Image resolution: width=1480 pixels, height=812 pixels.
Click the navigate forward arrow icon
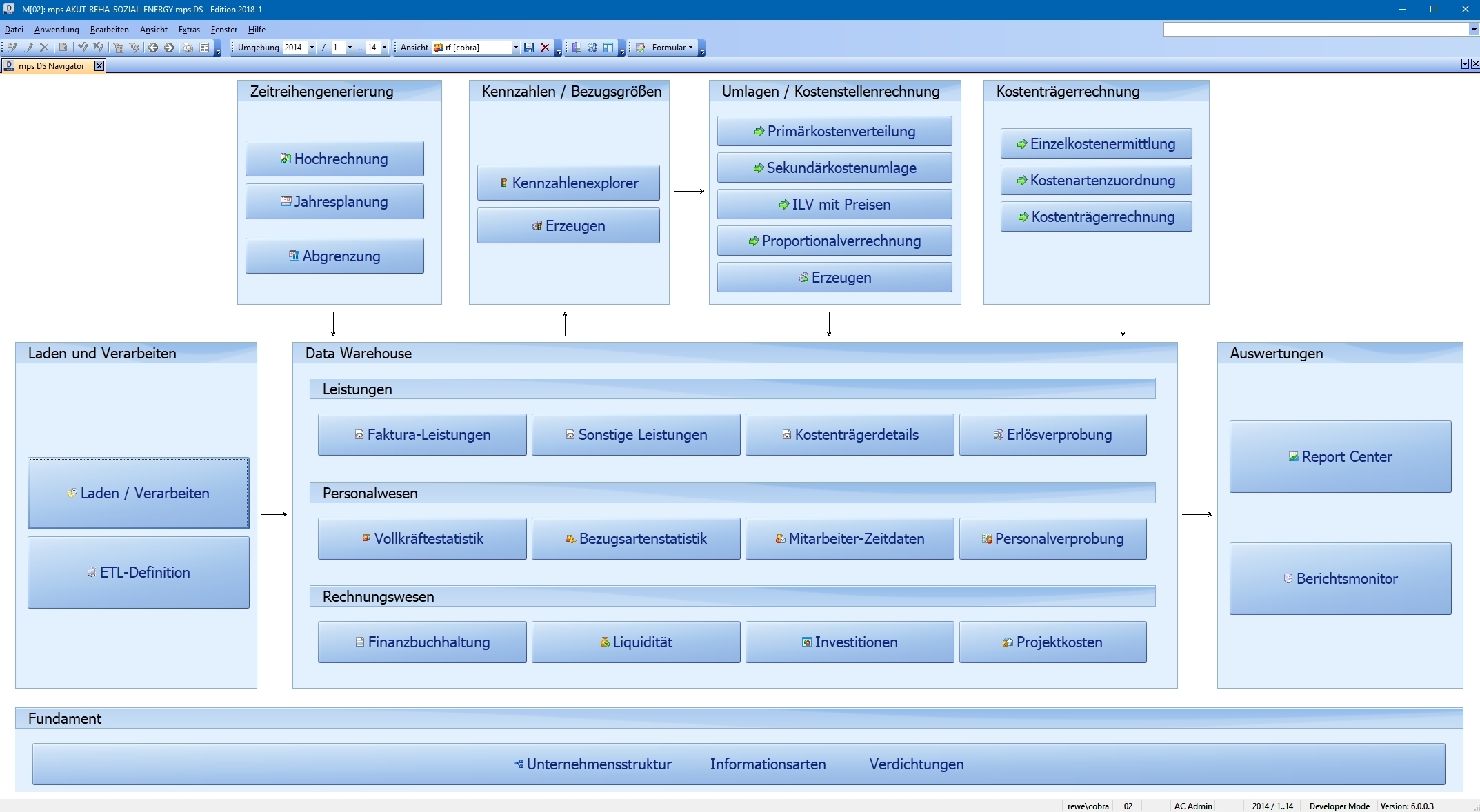(x=168, y=48)
